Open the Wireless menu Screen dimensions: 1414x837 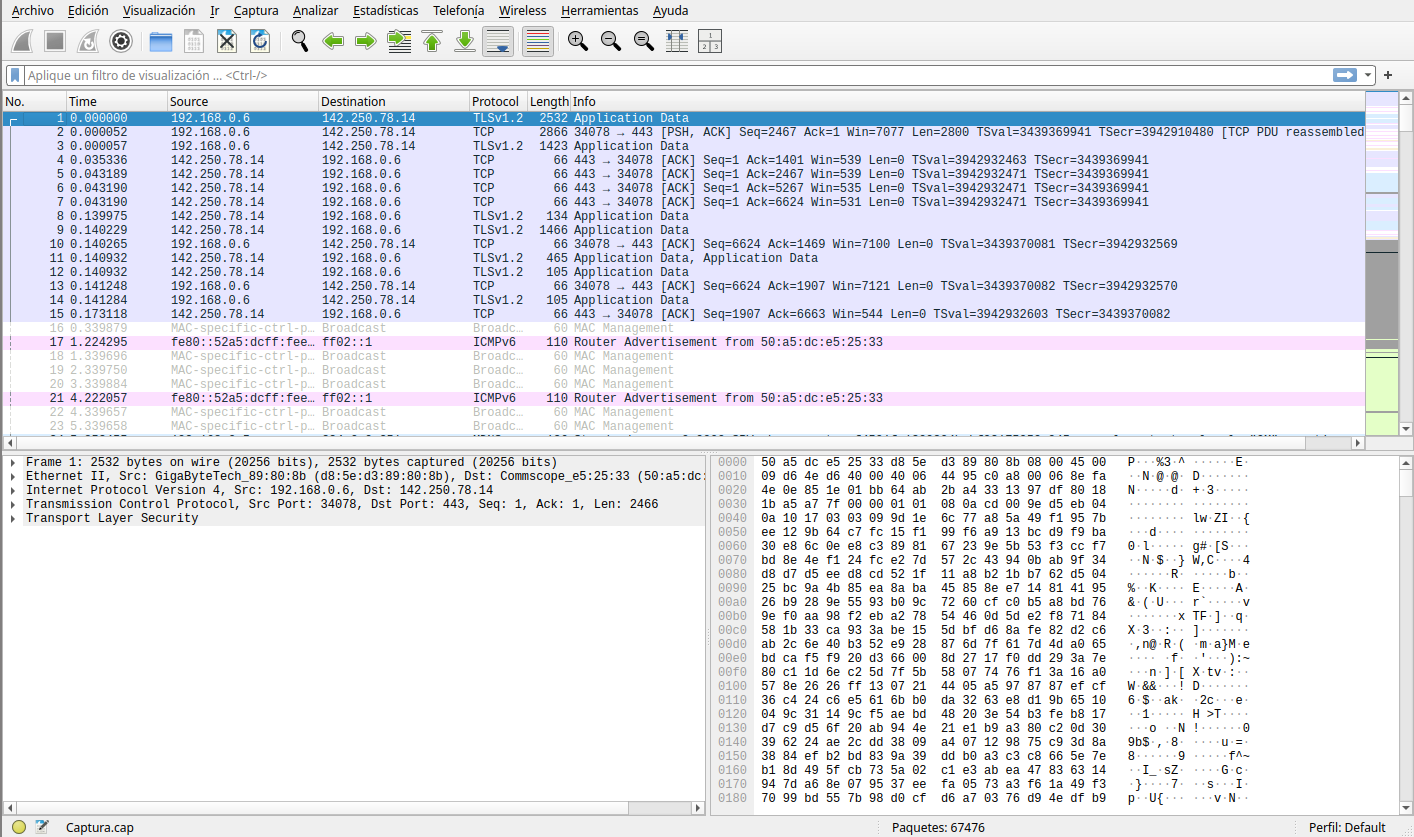pos(522,10)
